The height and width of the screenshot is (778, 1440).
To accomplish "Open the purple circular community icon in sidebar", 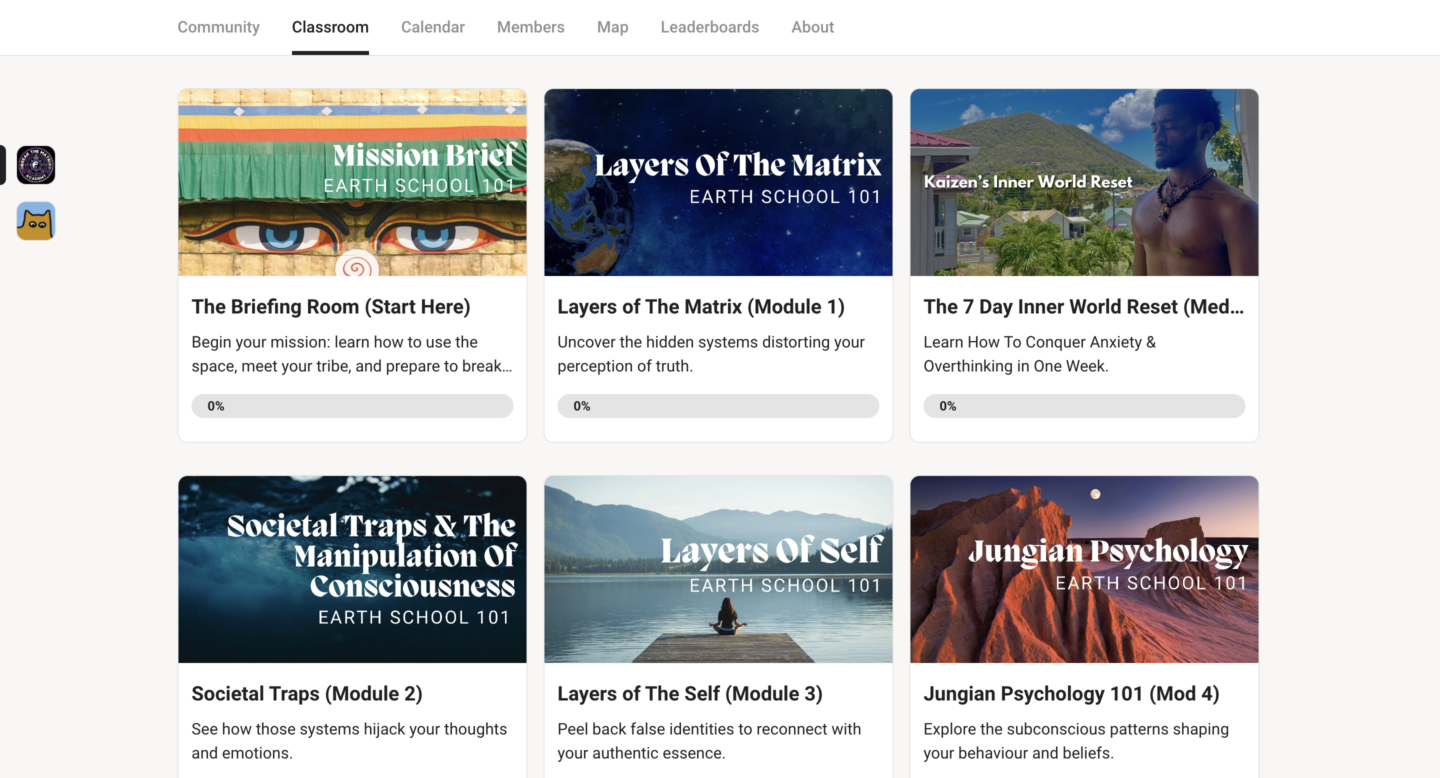I will pyautogui.click(x=36, y=165).
